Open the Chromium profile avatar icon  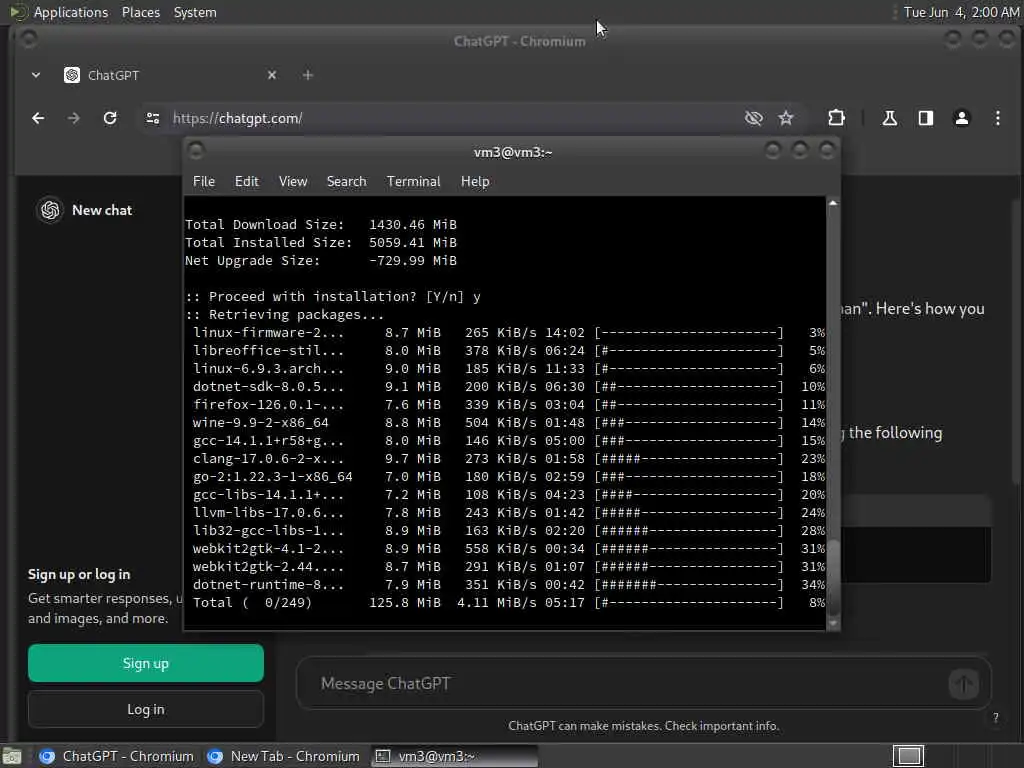click(961, 118)
